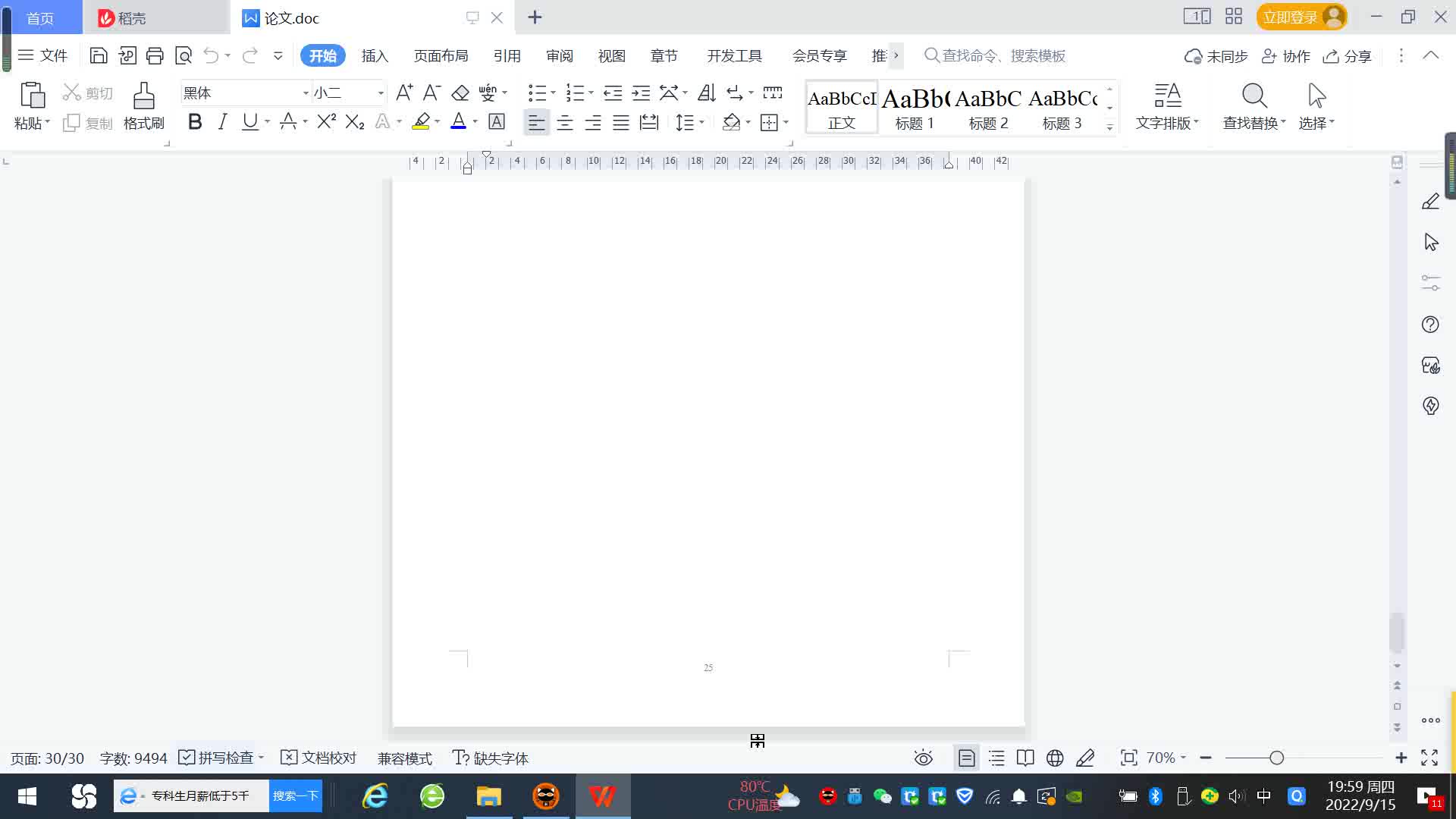The height and width of the screenshot is (819, 1456).
Task: Open the font name dropdown 黑体
Action: point(306,93)
